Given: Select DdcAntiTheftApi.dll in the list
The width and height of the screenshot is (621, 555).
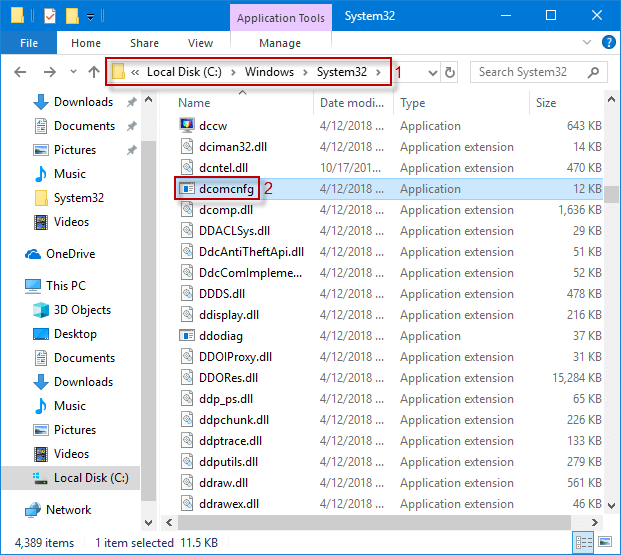Looking at the screenshot, I should coord(251,252).
